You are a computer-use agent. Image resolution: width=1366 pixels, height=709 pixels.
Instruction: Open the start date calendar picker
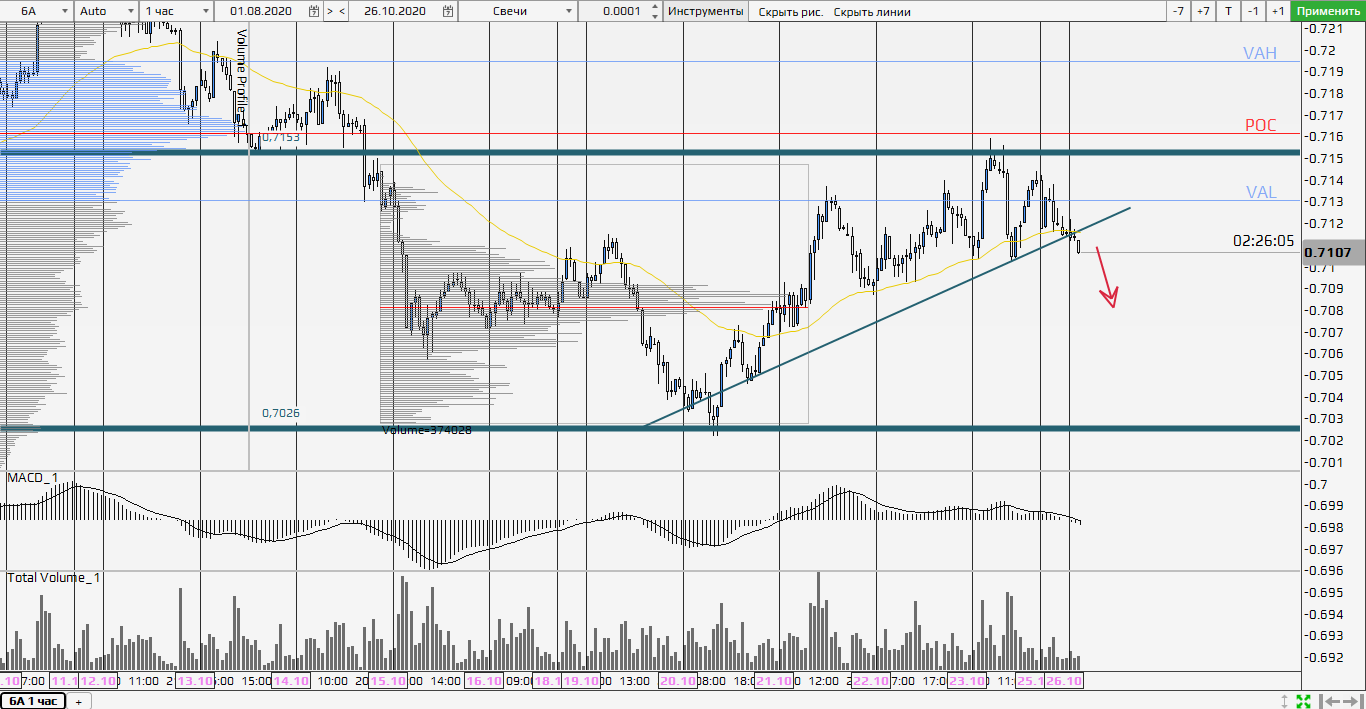(x=315, y=11)
